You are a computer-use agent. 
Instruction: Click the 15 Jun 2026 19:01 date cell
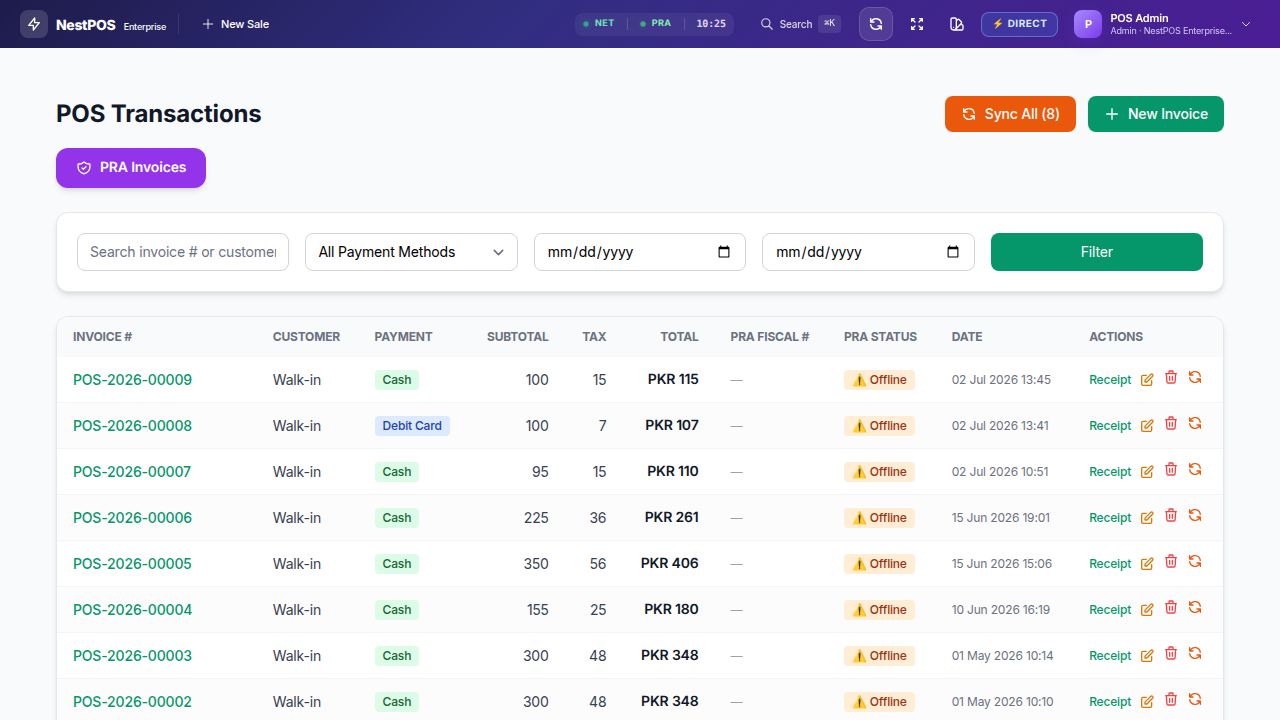click(1001, 518)
